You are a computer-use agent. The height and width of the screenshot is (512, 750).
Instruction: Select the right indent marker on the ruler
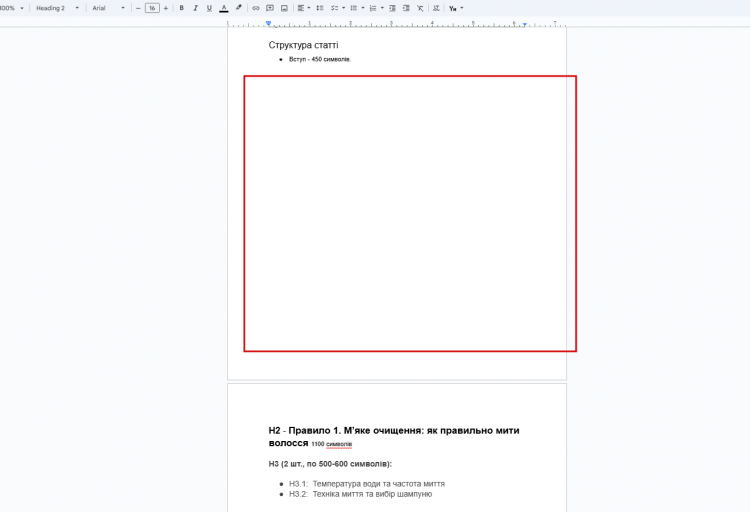(x=525, y=24)
